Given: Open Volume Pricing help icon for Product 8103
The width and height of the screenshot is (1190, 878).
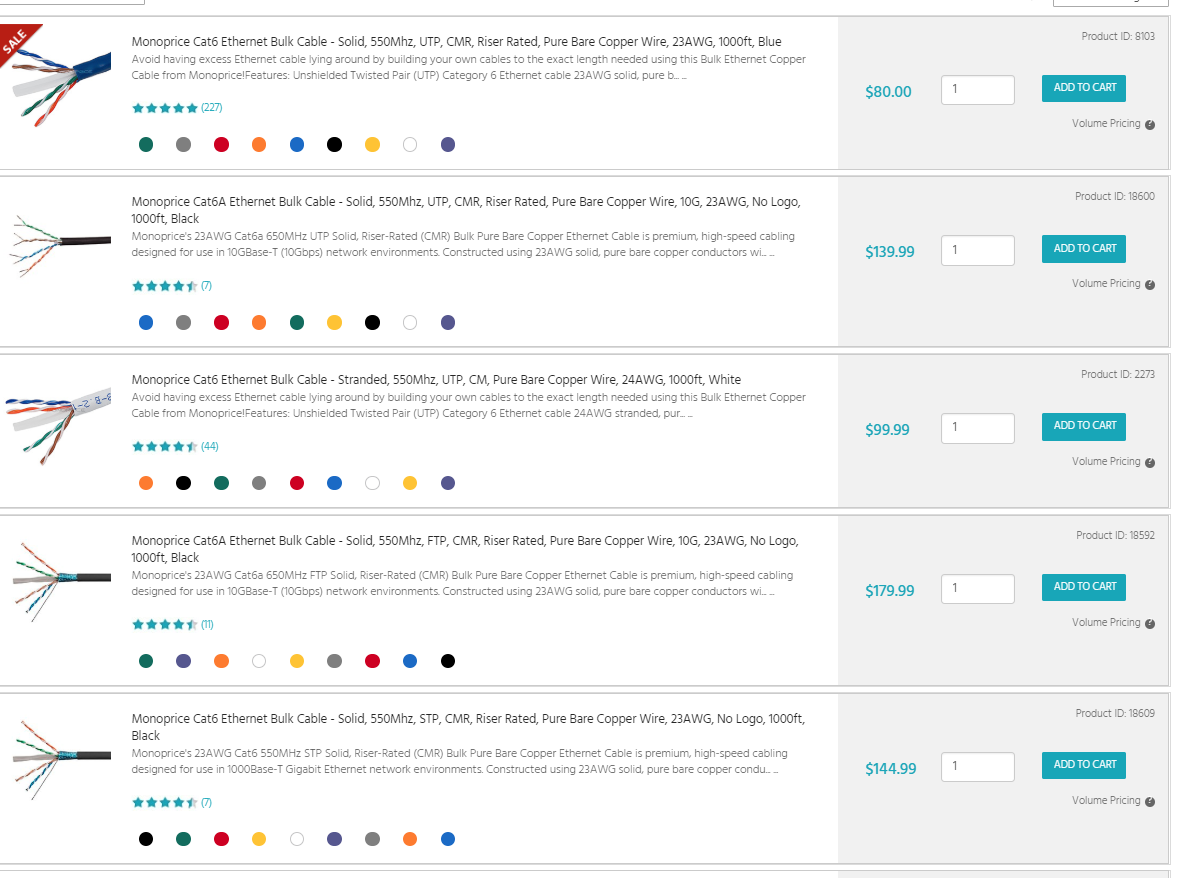Looking at the screenshot, I should pyautogui.click(x=1150, y=124).
